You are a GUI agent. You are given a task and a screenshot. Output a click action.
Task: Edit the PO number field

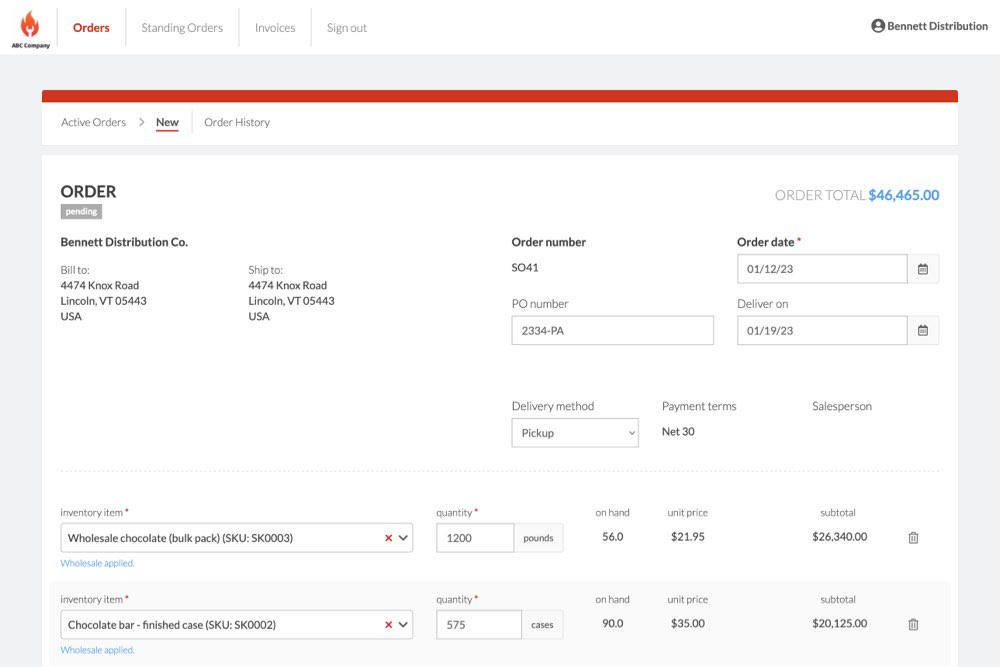click(612, 331)
